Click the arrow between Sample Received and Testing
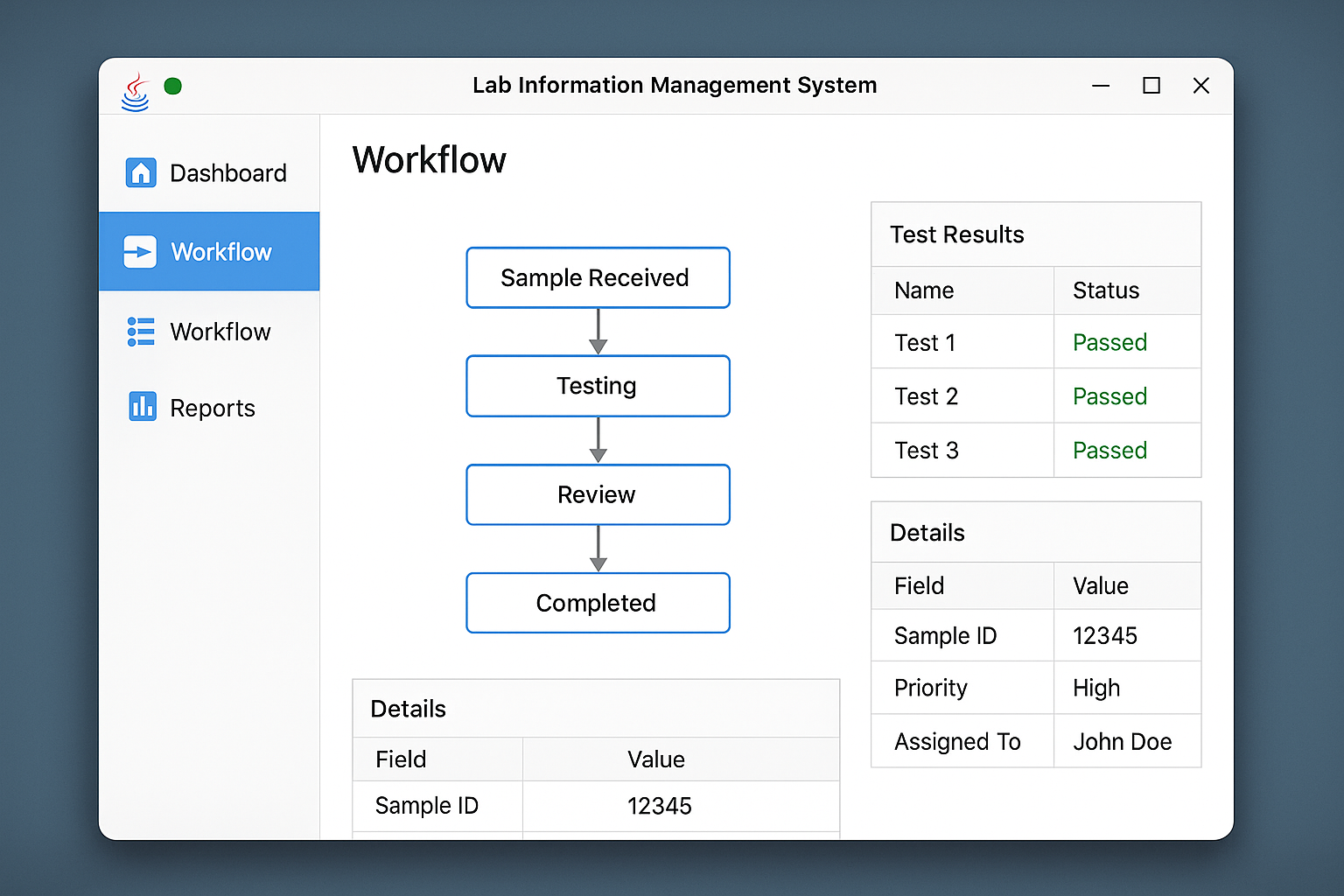This screenshot has height=896, width=1344. point(598,331)
